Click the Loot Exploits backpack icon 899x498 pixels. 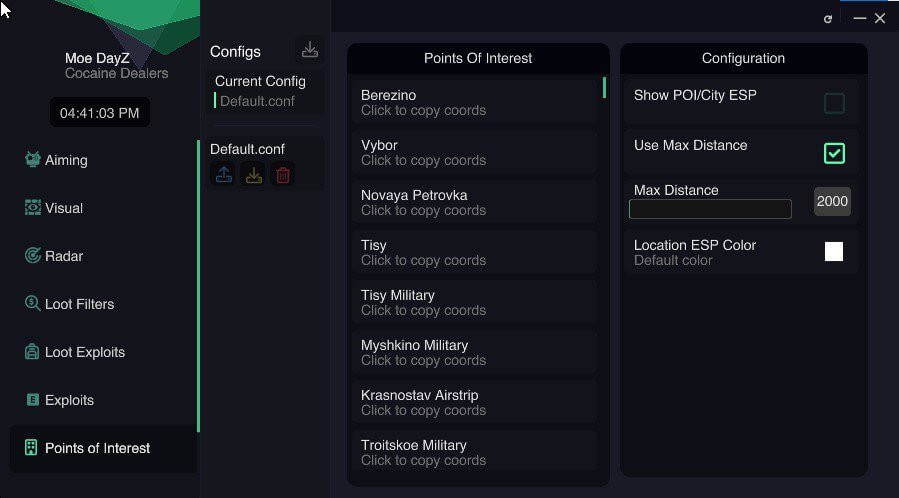(32, 351)
